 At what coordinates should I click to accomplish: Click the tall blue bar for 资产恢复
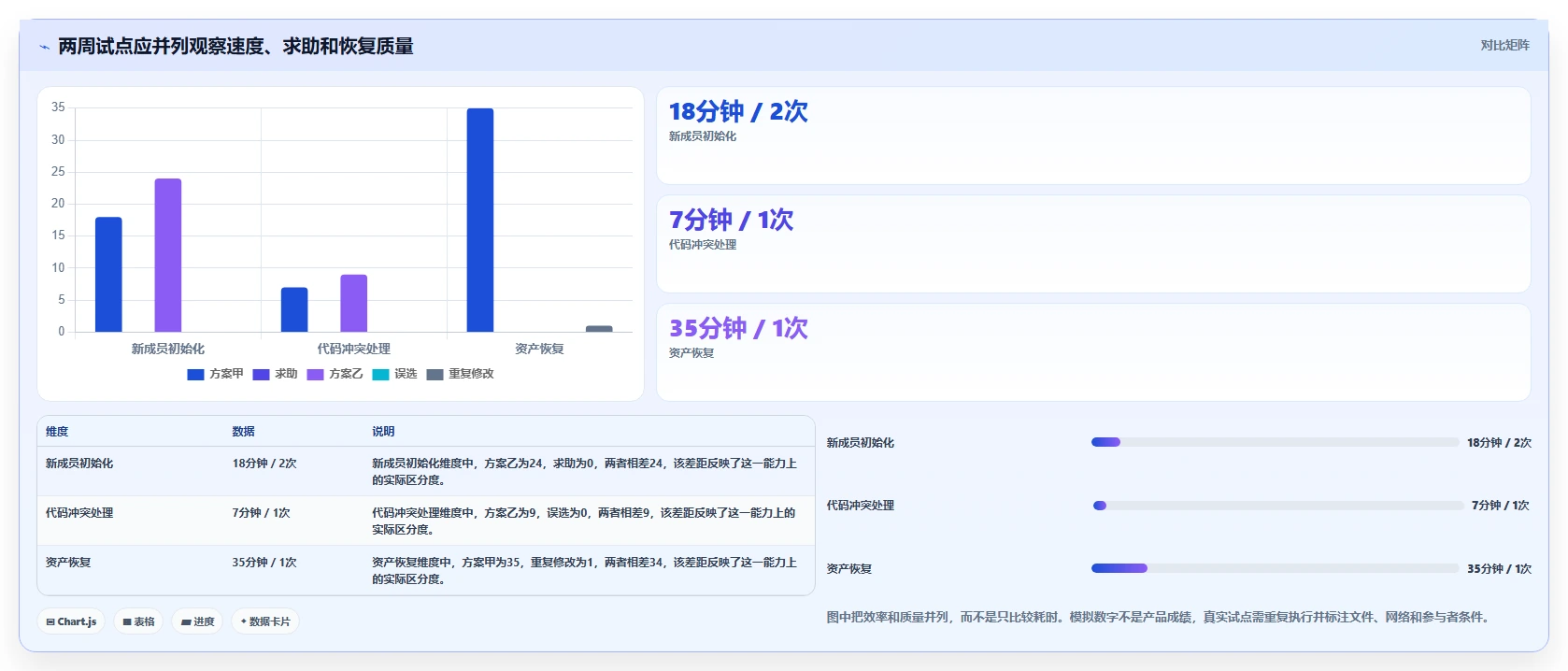click(480, 220)
